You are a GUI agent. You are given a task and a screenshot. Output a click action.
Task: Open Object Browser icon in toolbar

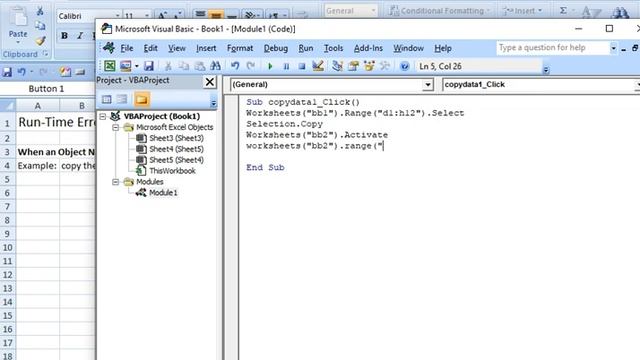(x=369, y=66)
